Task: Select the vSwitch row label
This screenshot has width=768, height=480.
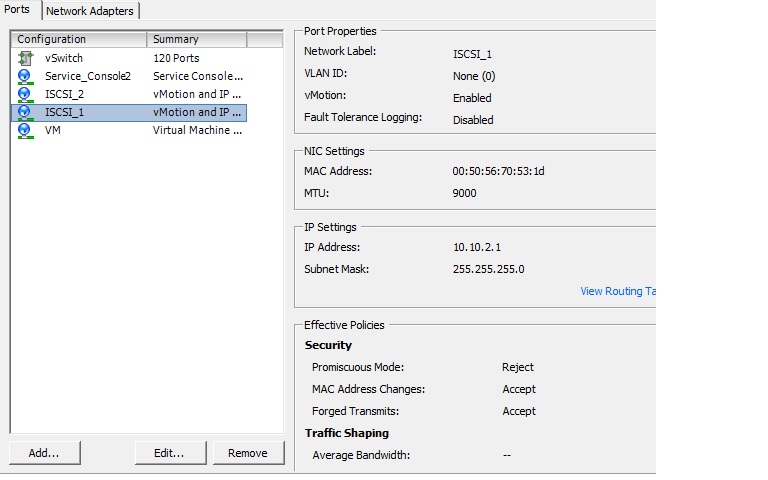Action: point(64,58)
